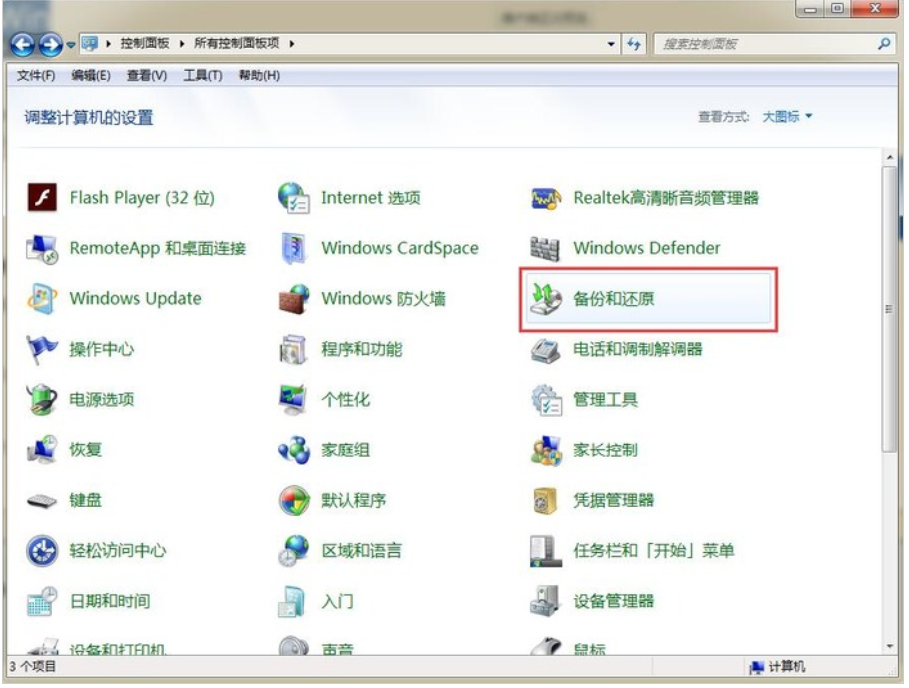The width and height of the screenshot is (909, 688).
Task: Open the Flash Player (32 位) icon
Action: click(42, 198)
